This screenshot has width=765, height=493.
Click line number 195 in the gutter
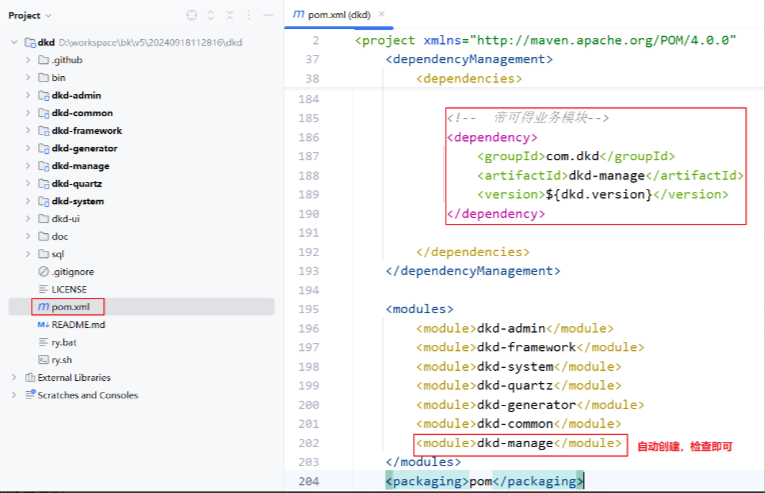(309, 309)
